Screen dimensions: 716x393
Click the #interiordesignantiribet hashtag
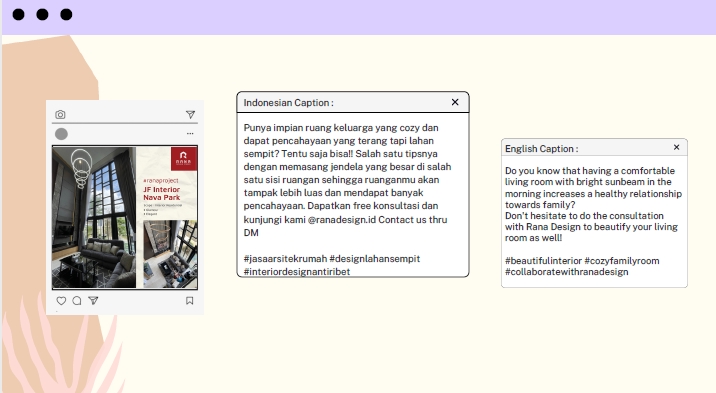(297, 272)
